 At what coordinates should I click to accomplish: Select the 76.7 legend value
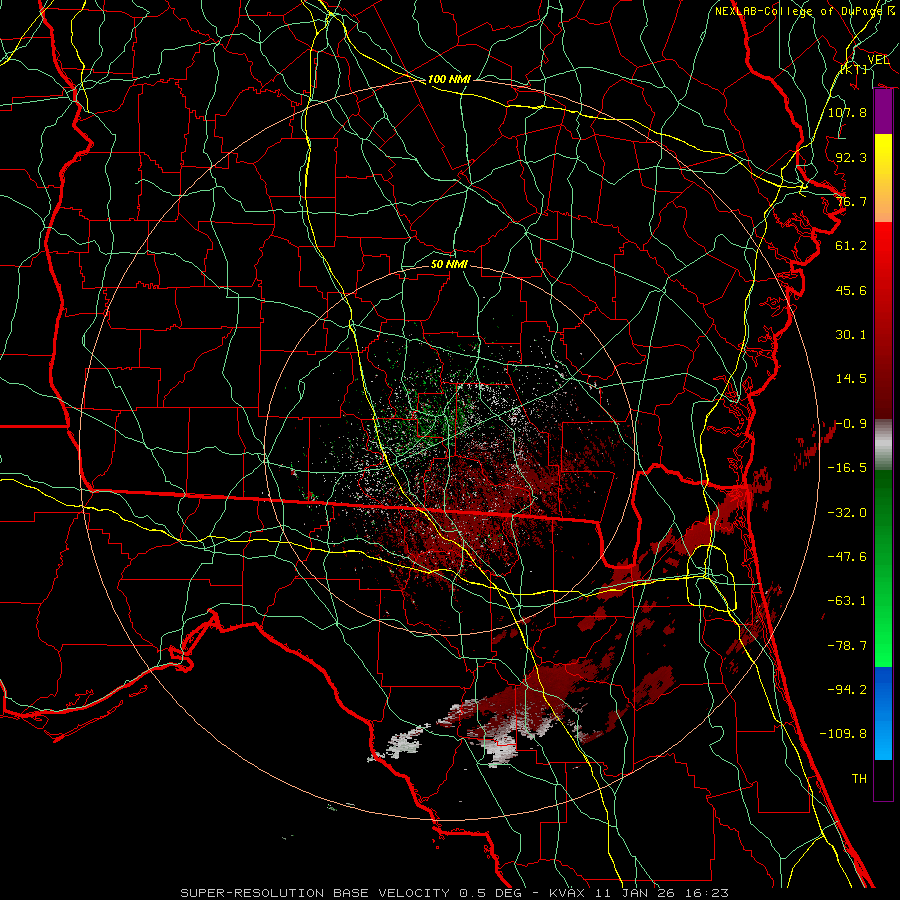851,201
